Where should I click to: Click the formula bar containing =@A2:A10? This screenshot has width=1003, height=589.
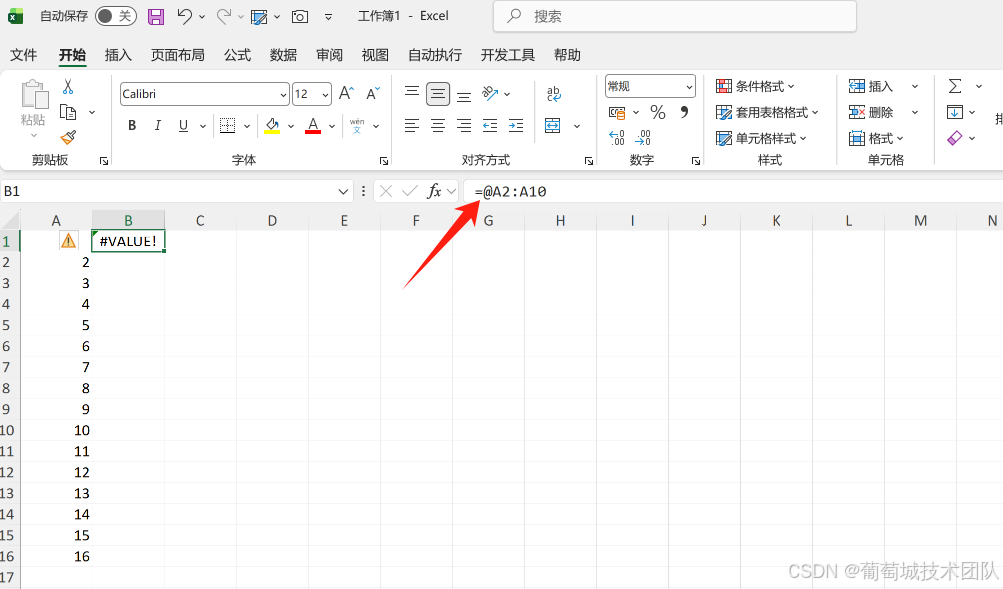click(733, 191)
